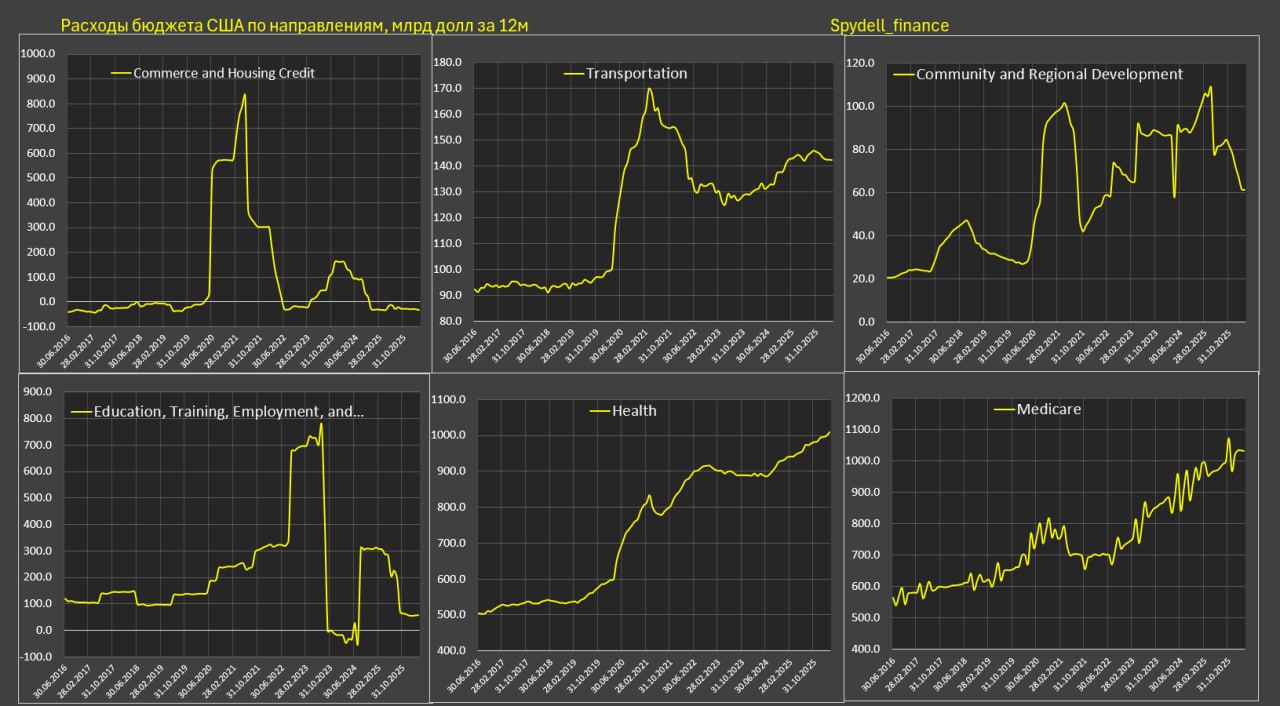This screenshot has height=706, width=1280.
Task: Click the Commerce and Housing Credit legend label
Action: pos(224,73)
